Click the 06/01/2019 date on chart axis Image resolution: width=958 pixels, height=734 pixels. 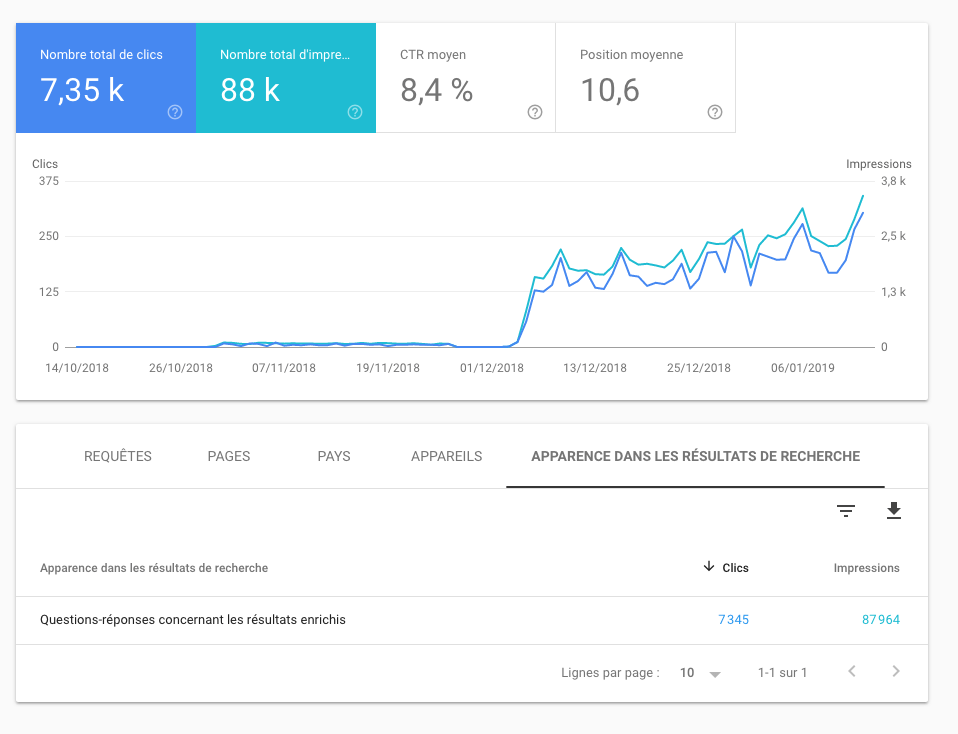pyautogui.click(x=803, y=368)
